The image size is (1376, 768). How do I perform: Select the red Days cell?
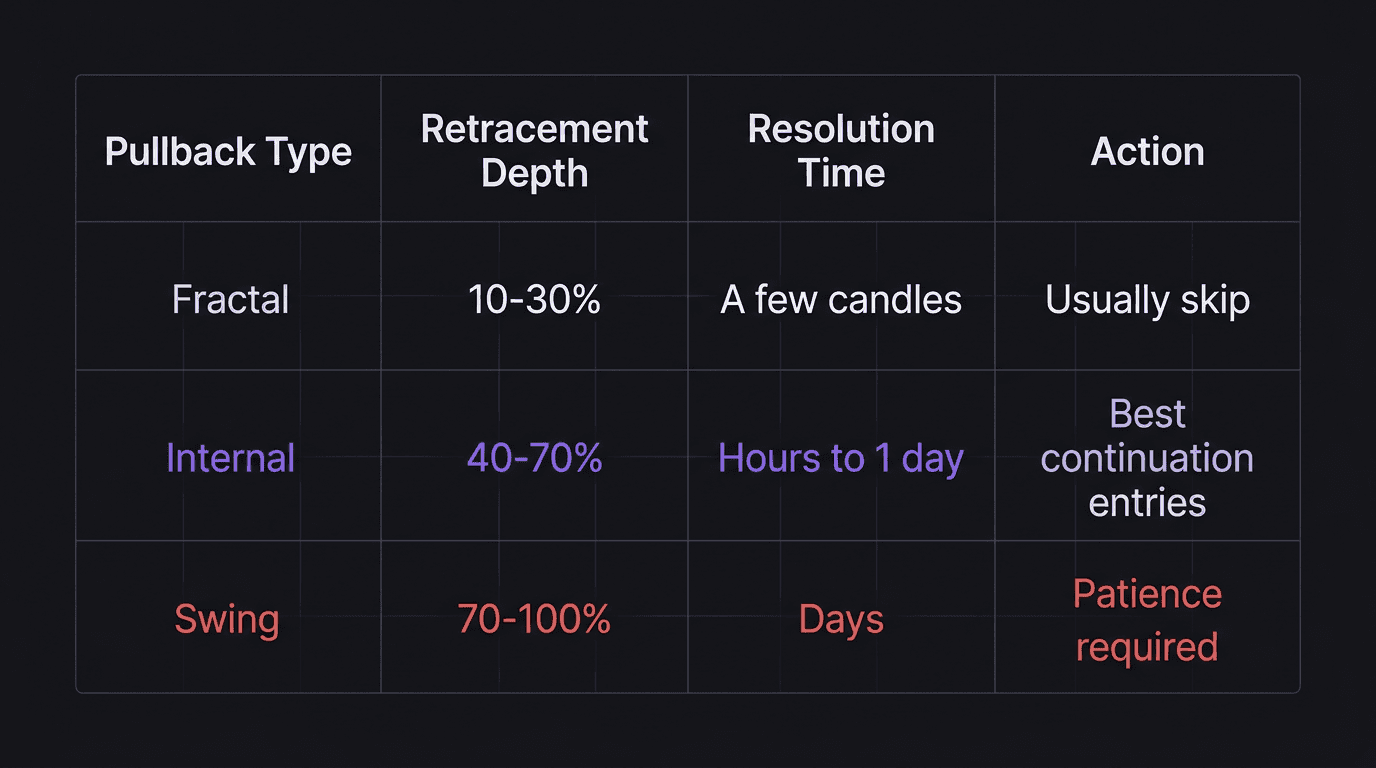pos(841,620)
